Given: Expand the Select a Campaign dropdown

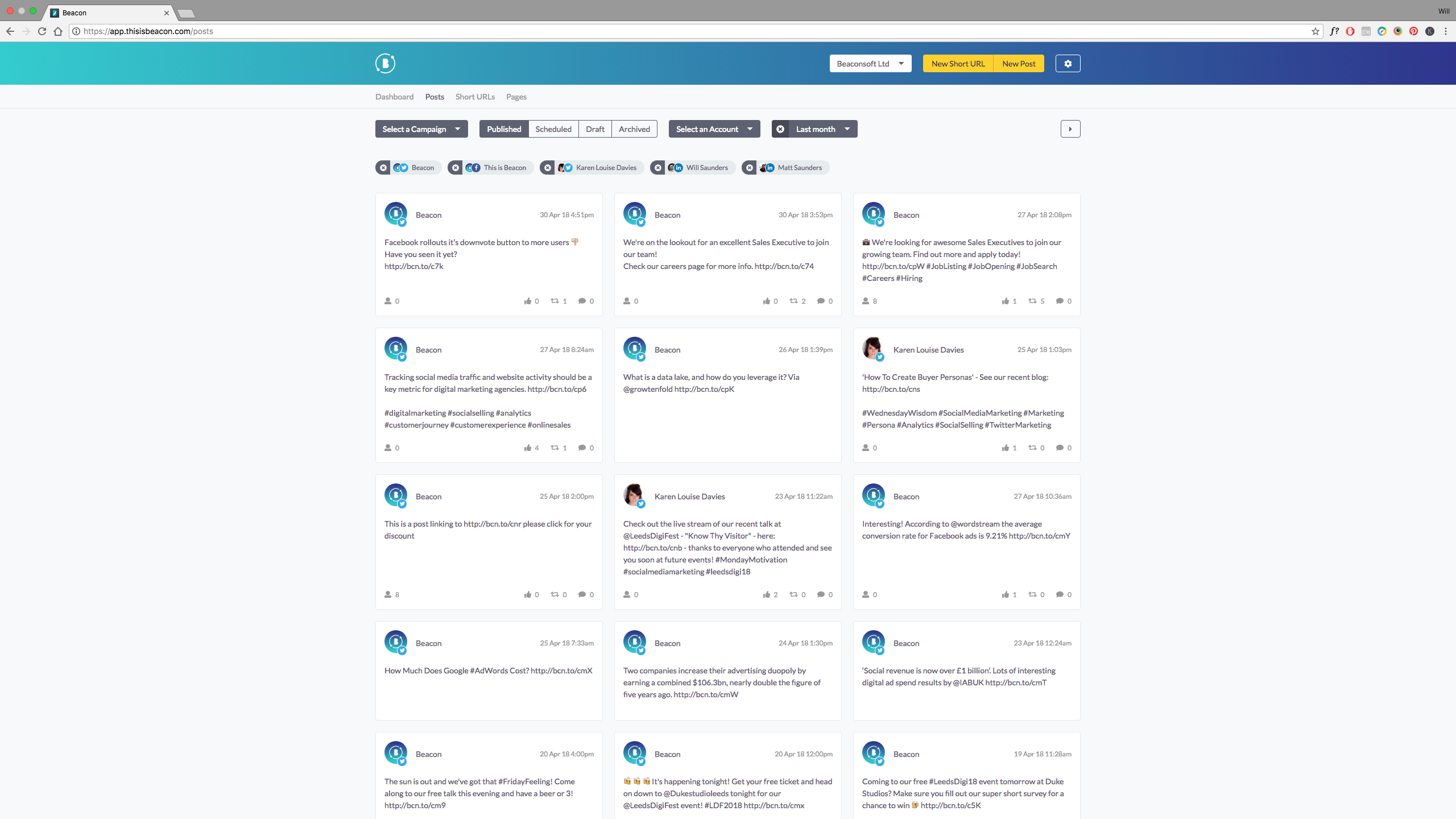Looking at the screenshot, I should coord(421,129).
